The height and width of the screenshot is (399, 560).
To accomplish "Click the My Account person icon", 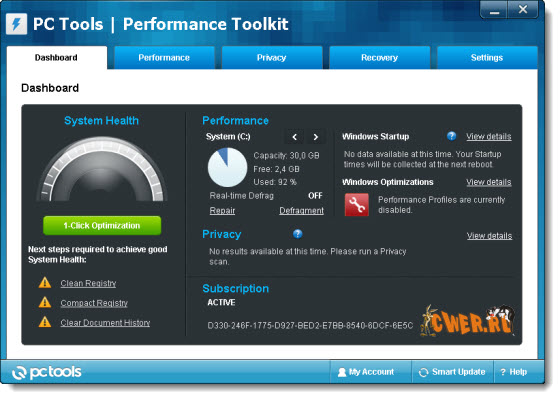I will [342, 372].
